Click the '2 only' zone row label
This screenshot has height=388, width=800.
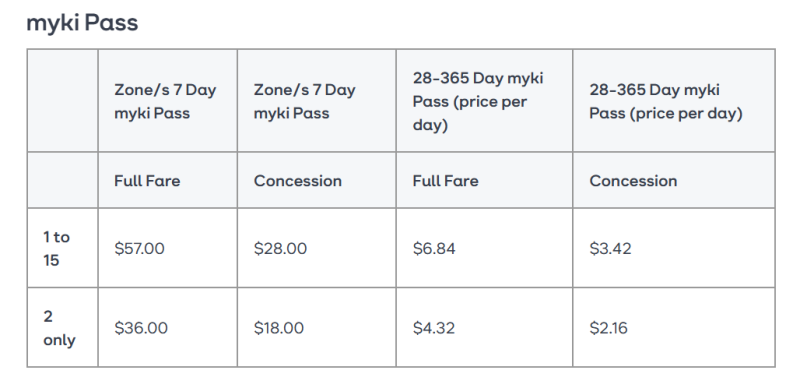pyautogui.click(x=59, y=328)
